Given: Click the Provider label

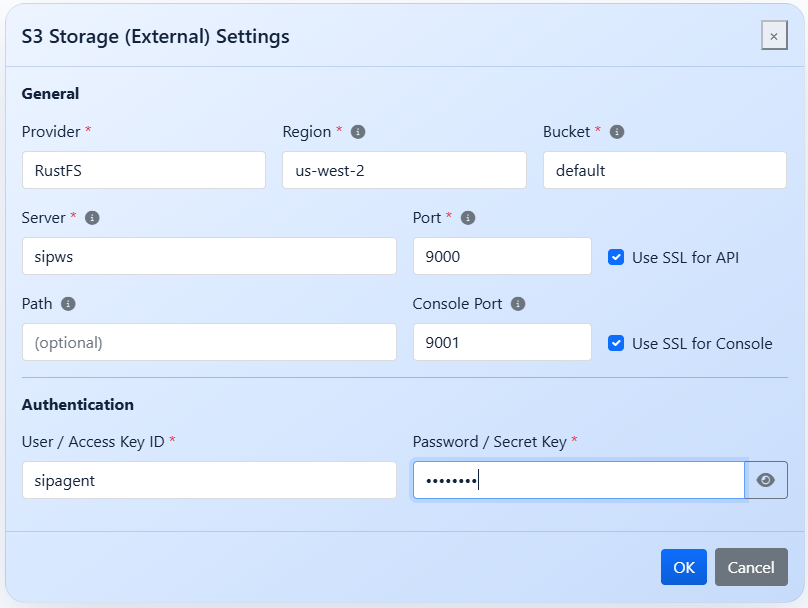Looking at the screenshot, I should click(51, 132).
